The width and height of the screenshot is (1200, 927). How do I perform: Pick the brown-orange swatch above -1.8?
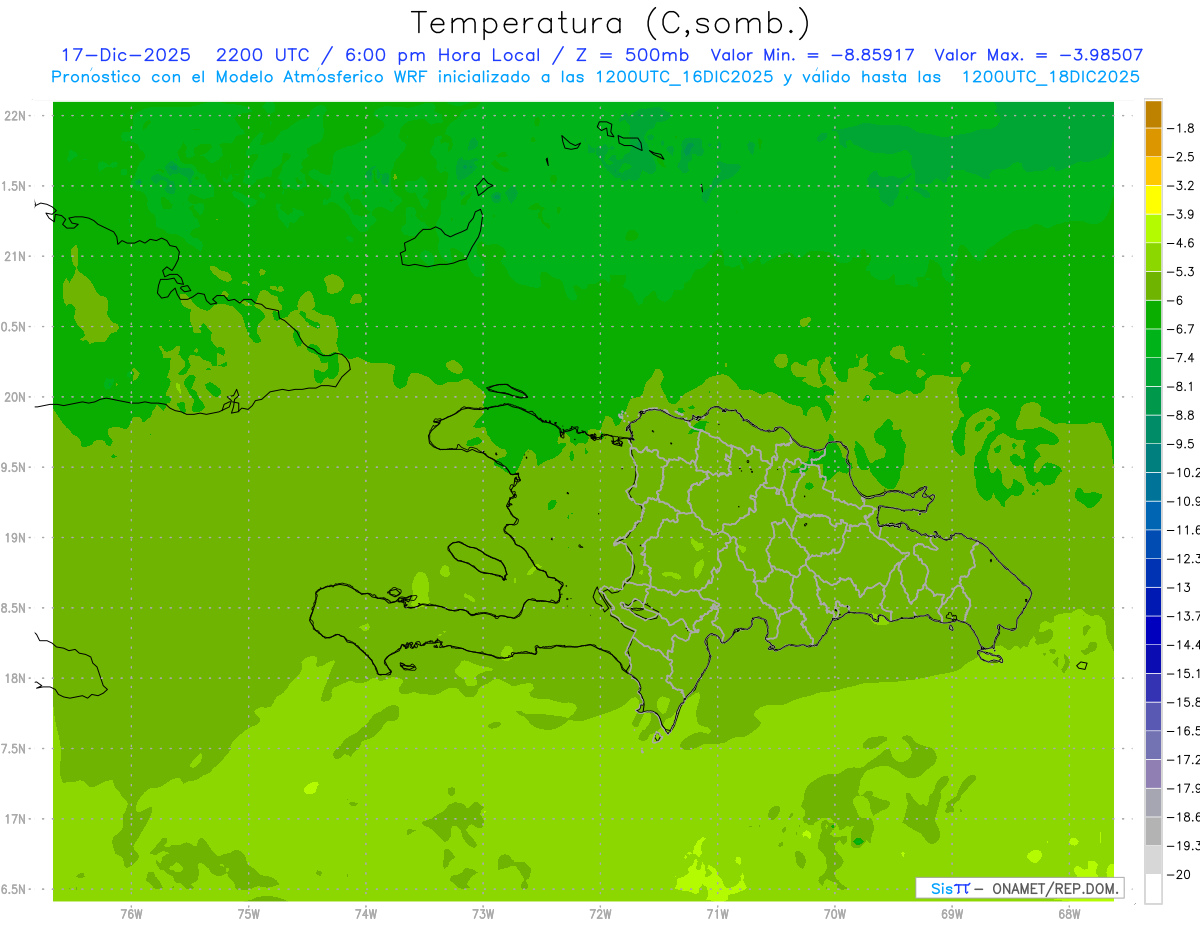click(x=1153, y=114)
